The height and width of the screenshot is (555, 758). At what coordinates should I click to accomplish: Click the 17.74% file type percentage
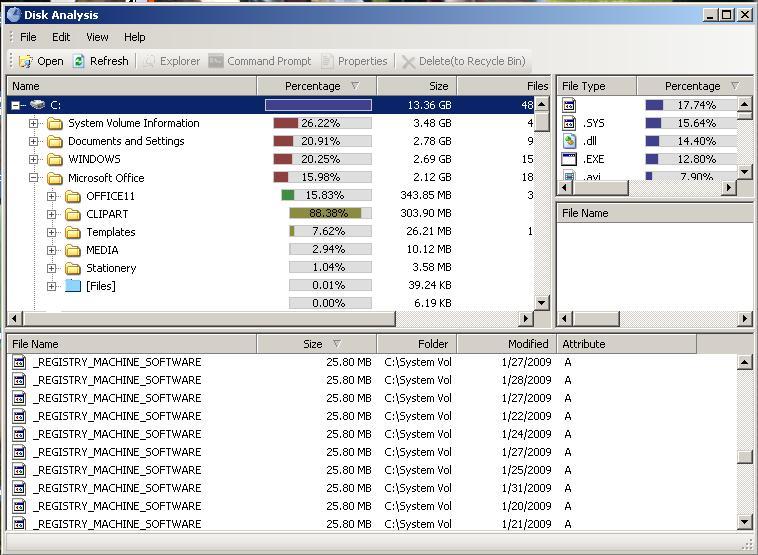tap(696, 105)
